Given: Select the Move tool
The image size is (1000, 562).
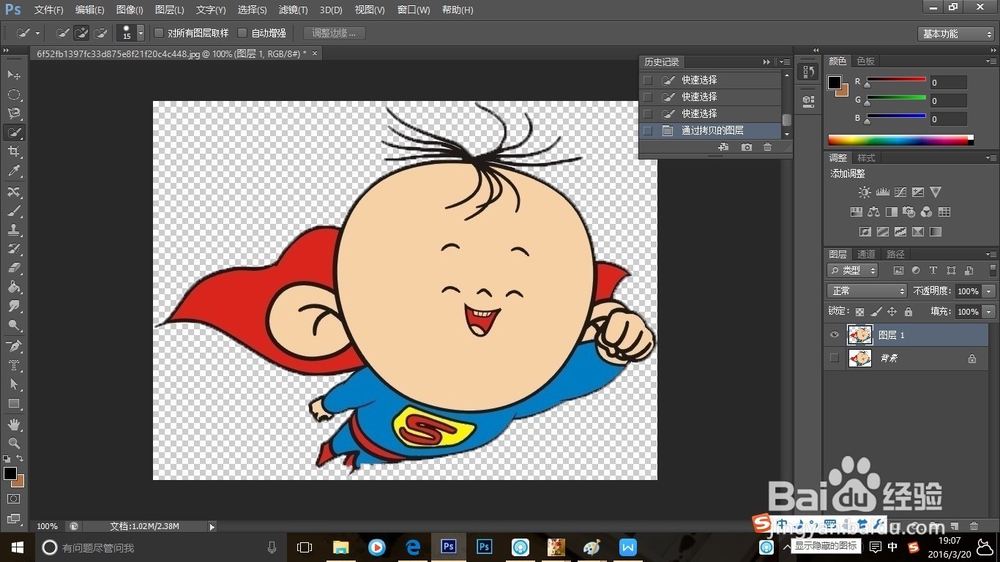Looking at the screenshot, I should (x=13, y=75).
